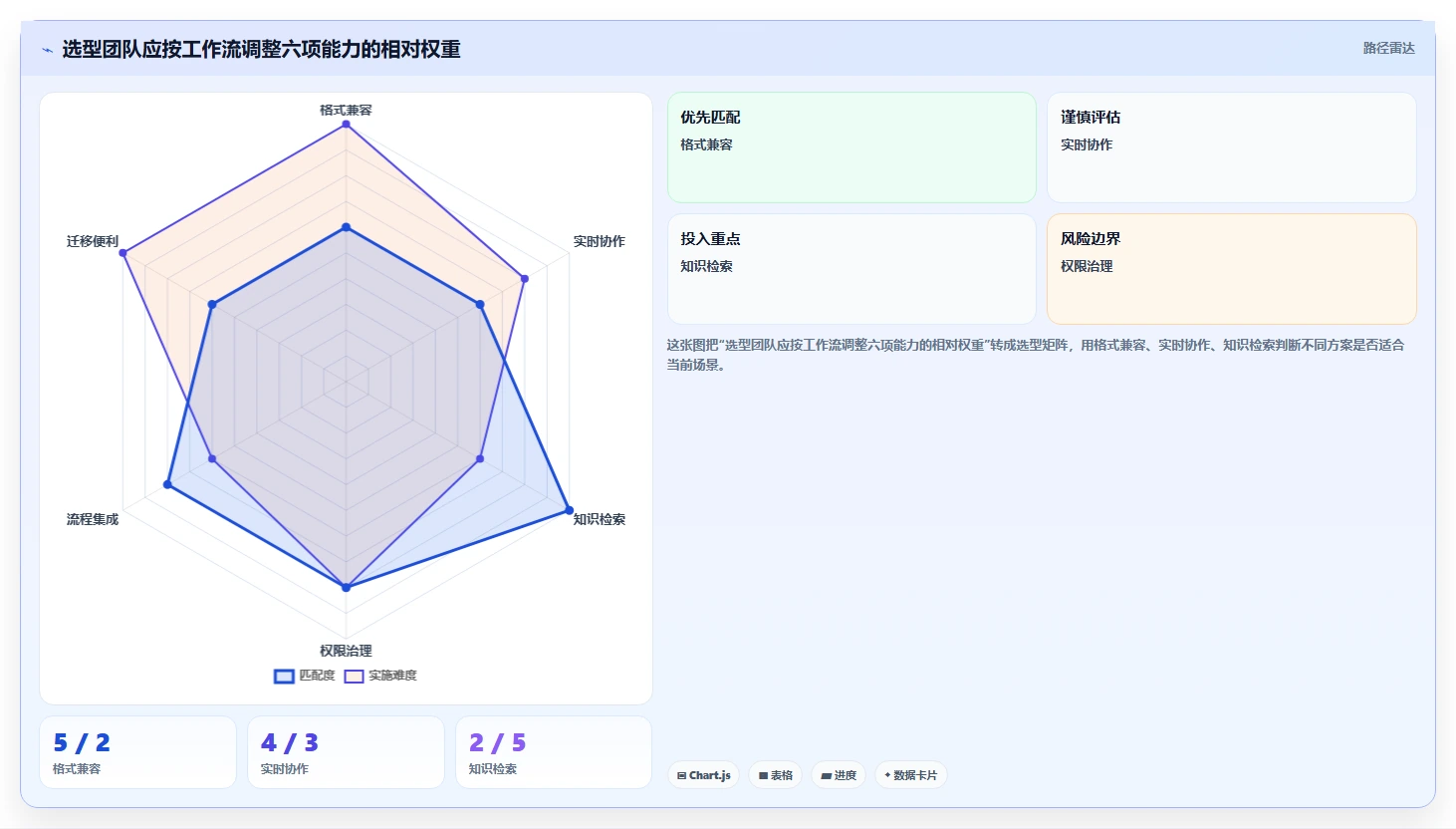Click the purple data point on the 实时协作 axis
Viewport: 1456px width, 829px height.
524,279
